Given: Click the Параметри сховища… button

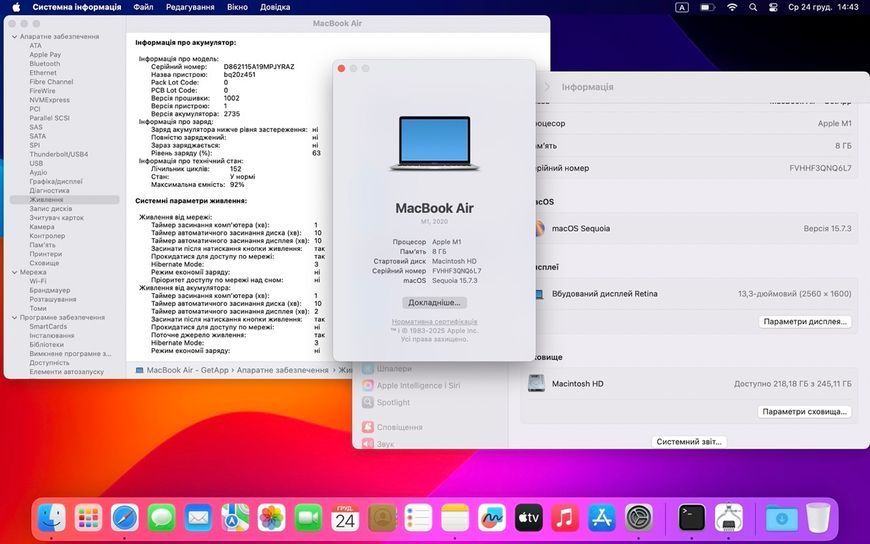Looking at the screenshot, I should pyautogui.click(x=805, y=411).
